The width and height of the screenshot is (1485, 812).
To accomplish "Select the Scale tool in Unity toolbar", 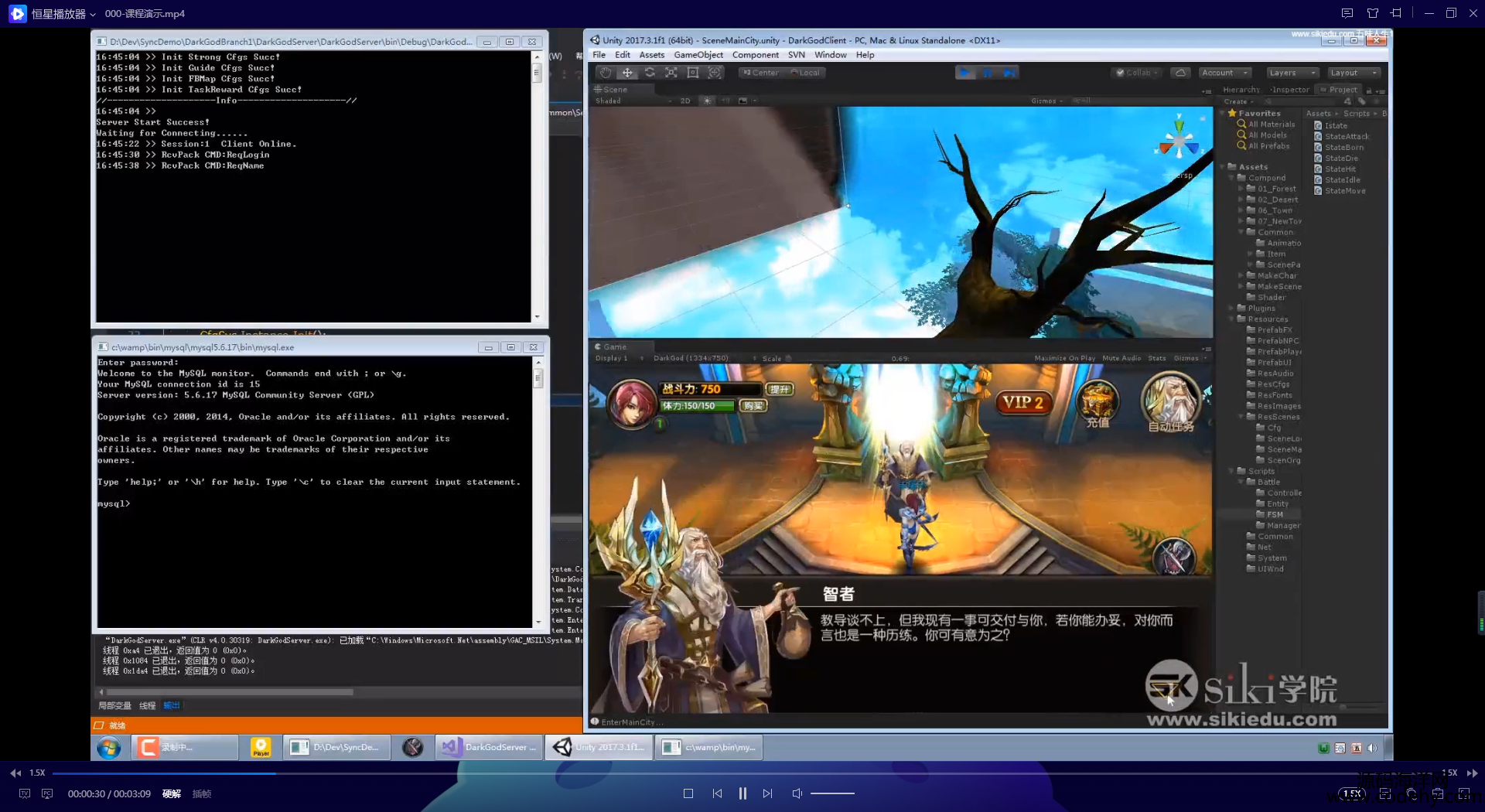I will click(x=671, y=73).
